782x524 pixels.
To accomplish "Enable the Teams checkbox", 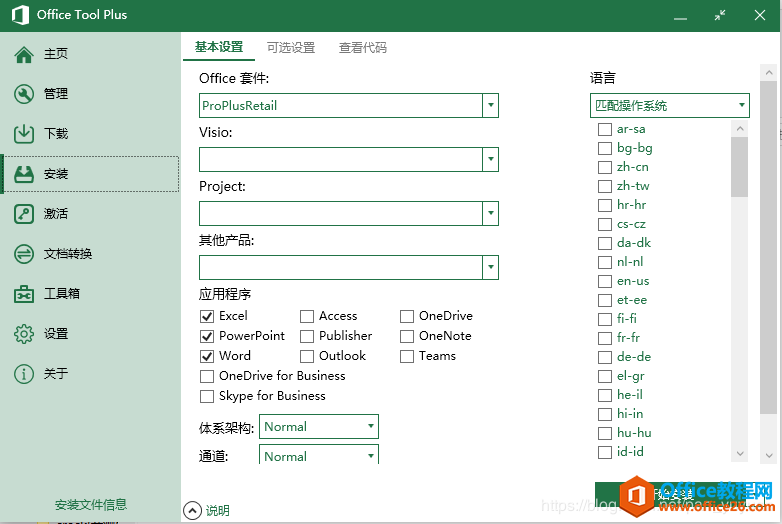I will click(x=407, y=356).
